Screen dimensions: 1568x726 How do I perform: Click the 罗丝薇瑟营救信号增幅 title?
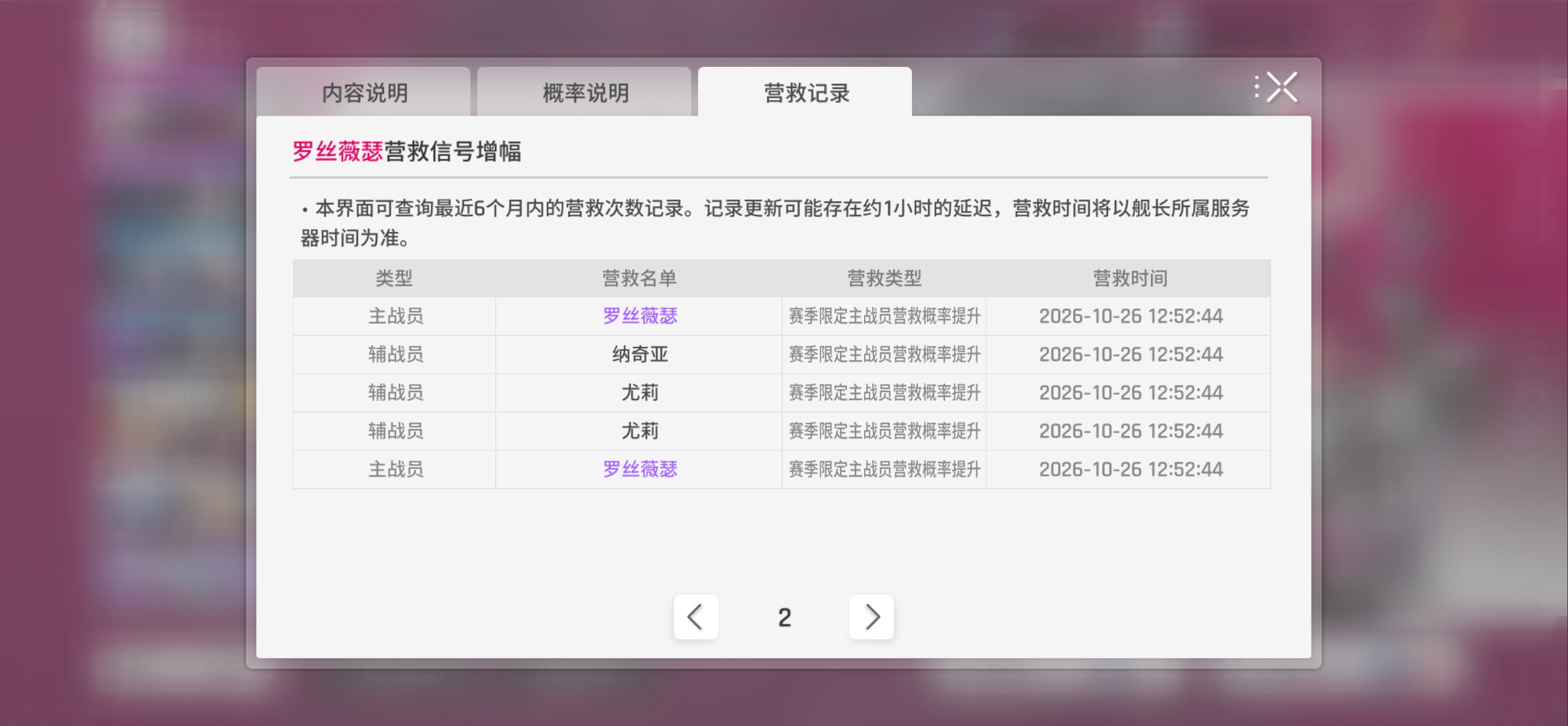tap(406, 151)
